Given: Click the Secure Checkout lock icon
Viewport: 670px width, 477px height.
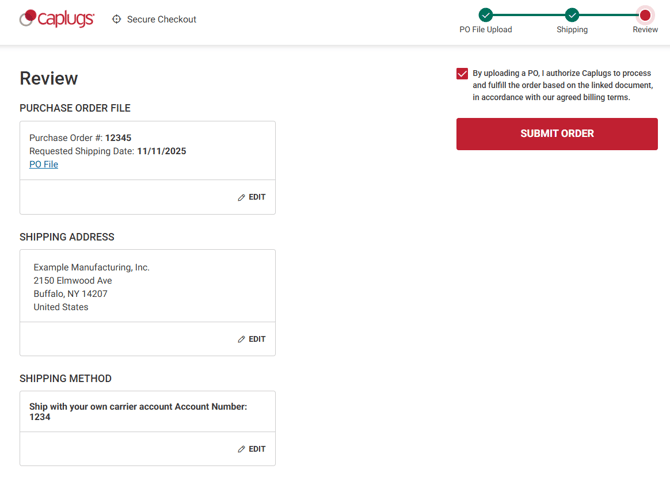Looking at the screenshot, I should tap(117, 19).
